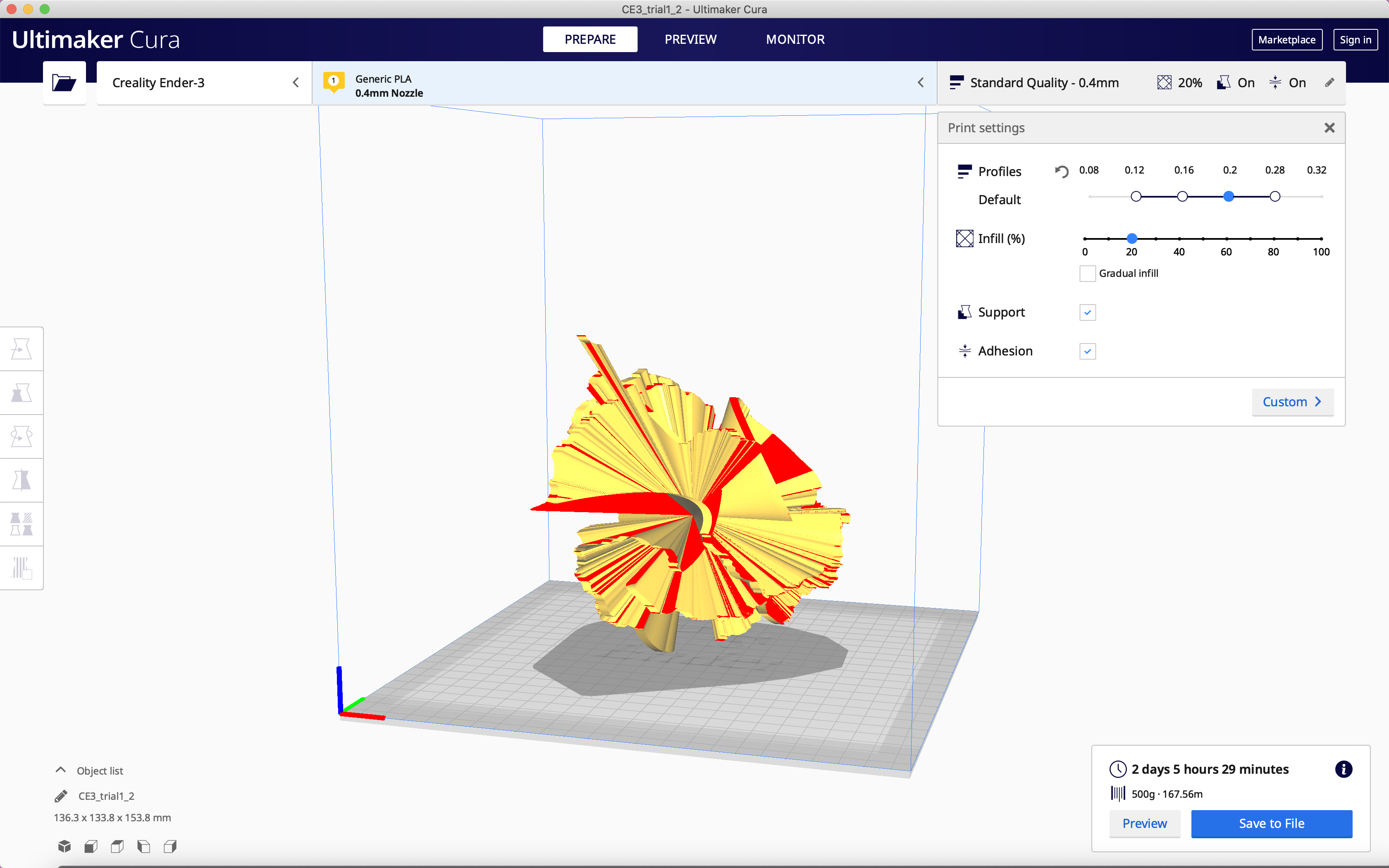This screenshot has width=1389, height=868.
Task: Click the Infill (%) label icon
Action: (964, 238)
